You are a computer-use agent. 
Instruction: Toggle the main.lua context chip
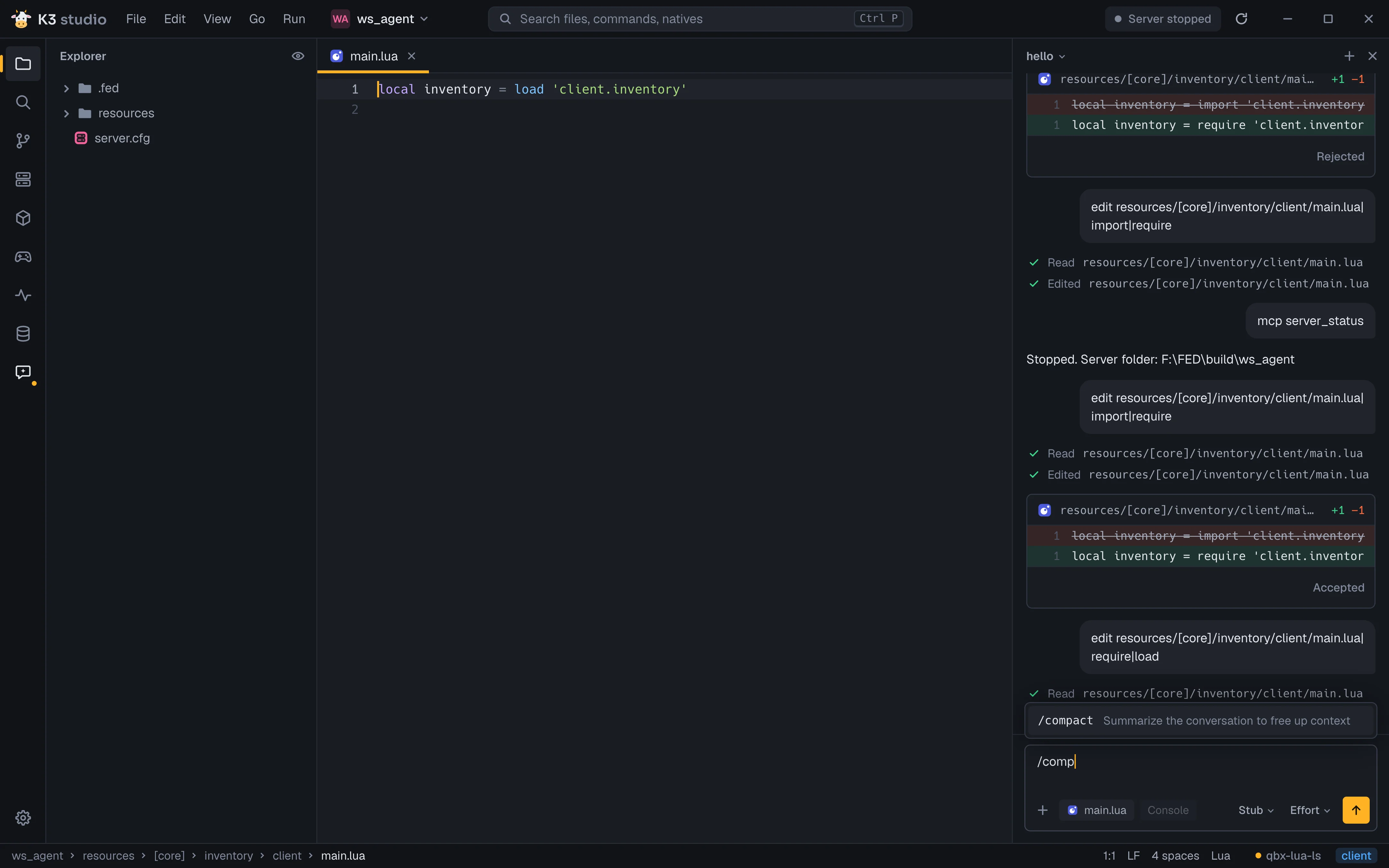[x=1097, y=810]
